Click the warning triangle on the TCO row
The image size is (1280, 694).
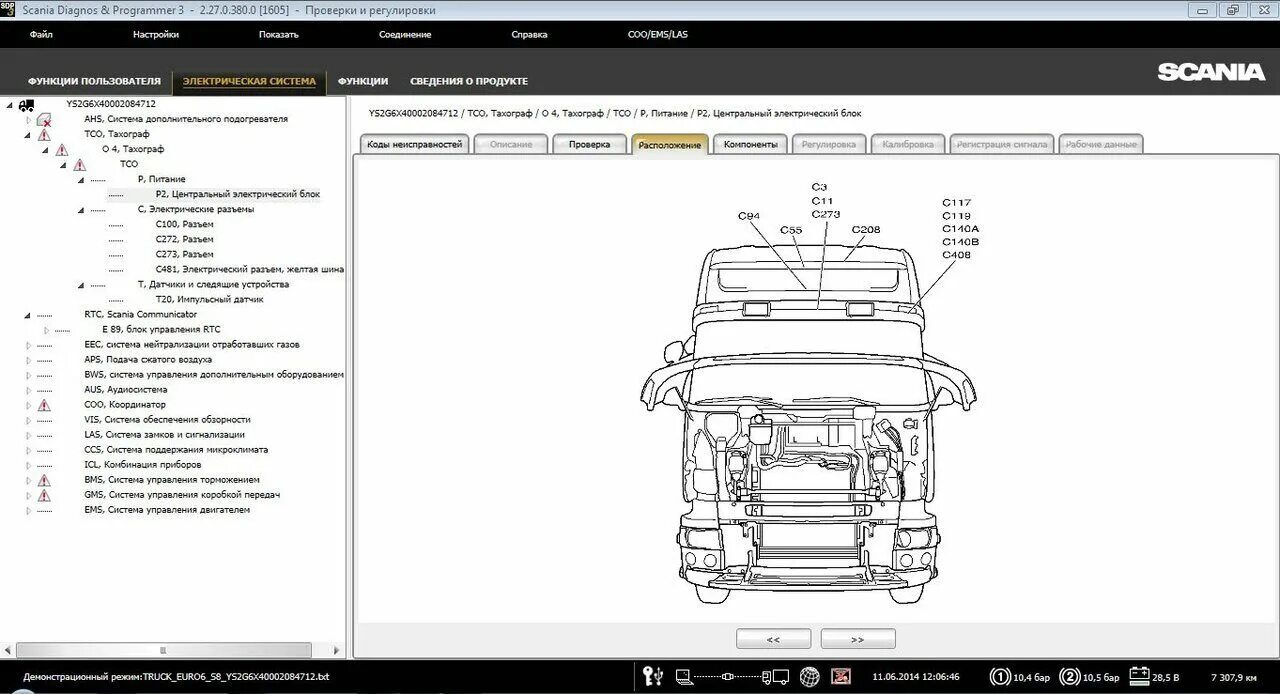click(80, 164)
